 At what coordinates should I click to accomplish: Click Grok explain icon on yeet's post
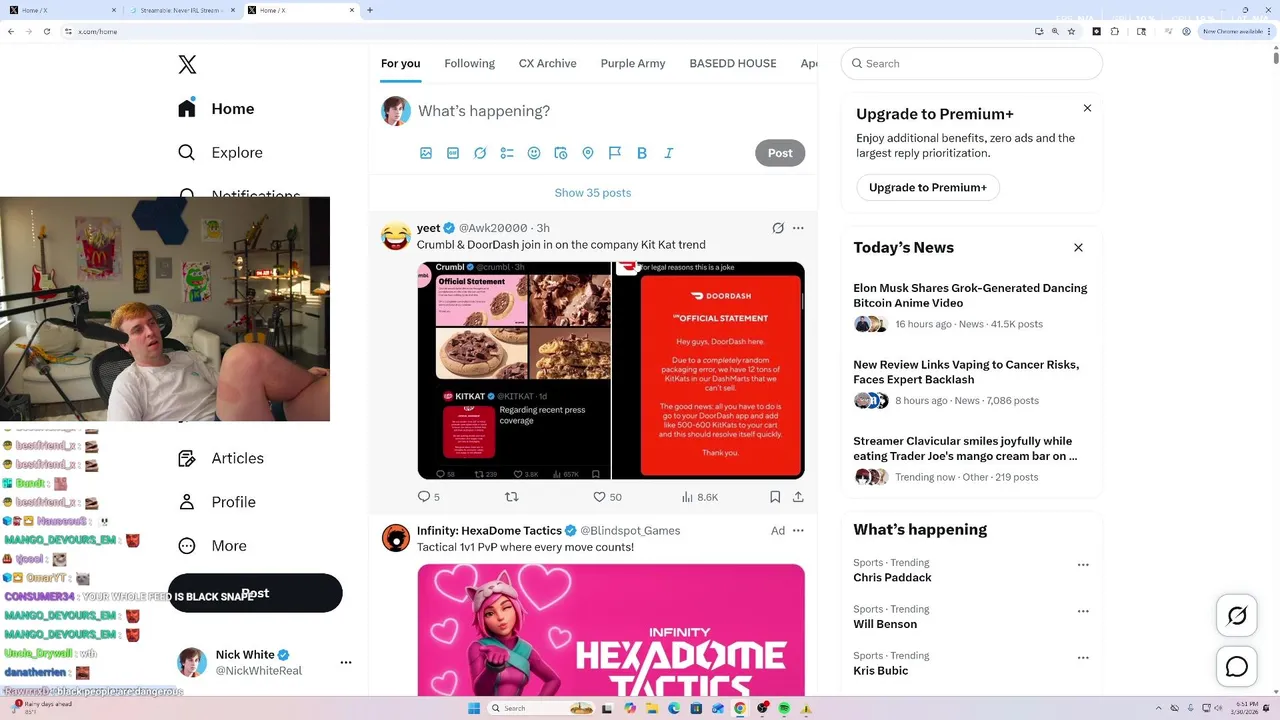tap(778, 228)
